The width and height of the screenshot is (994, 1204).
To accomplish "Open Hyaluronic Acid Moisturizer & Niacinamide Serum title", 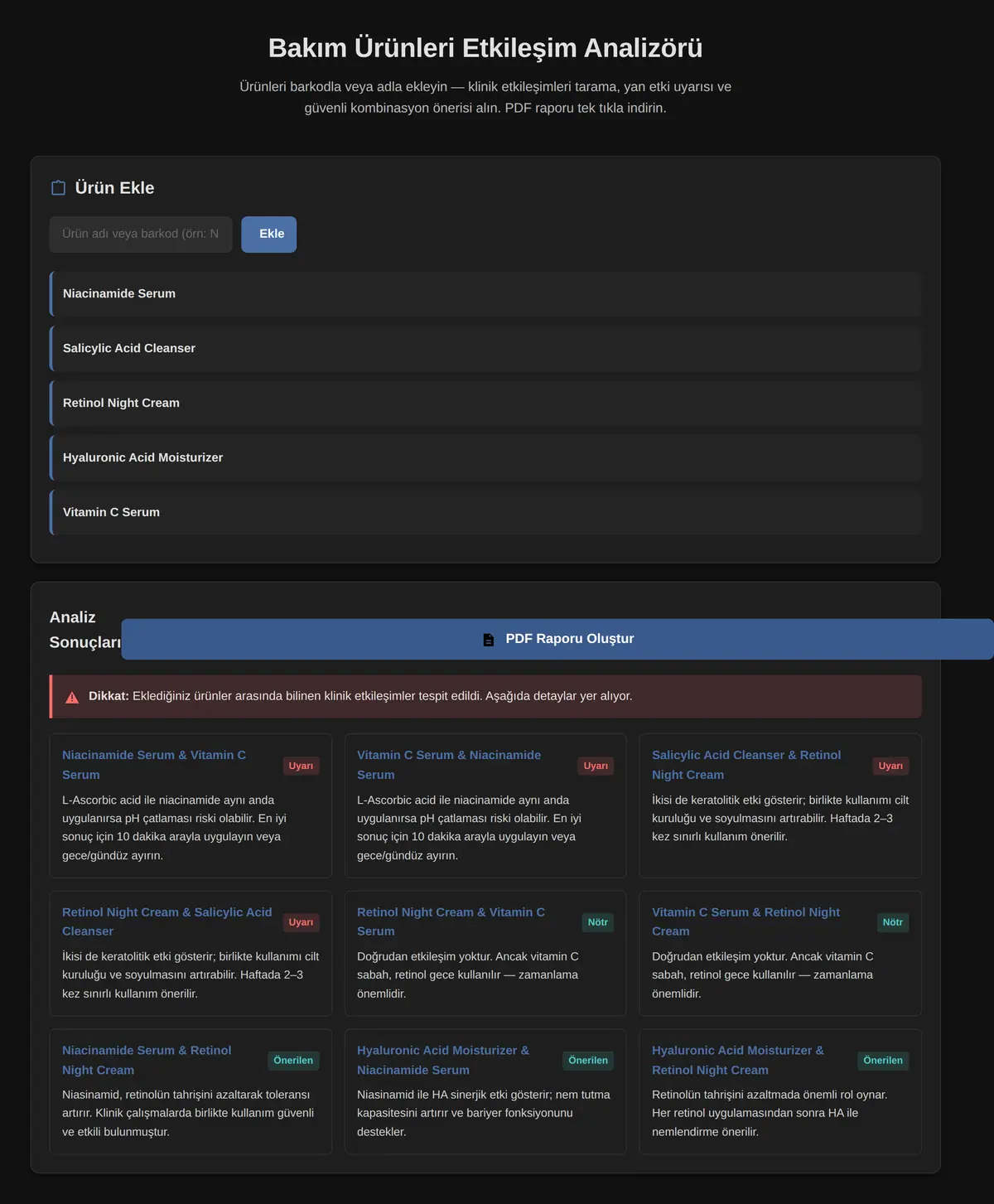I will [x=443, y=1060].
